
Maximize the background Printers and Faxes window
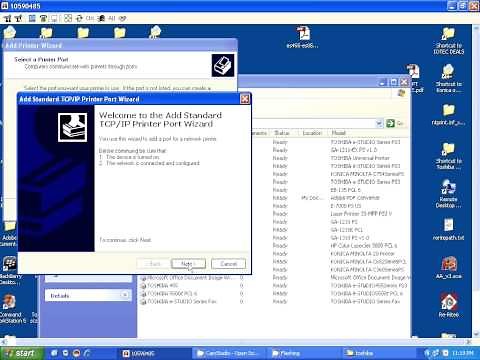(x=394, y=82)
